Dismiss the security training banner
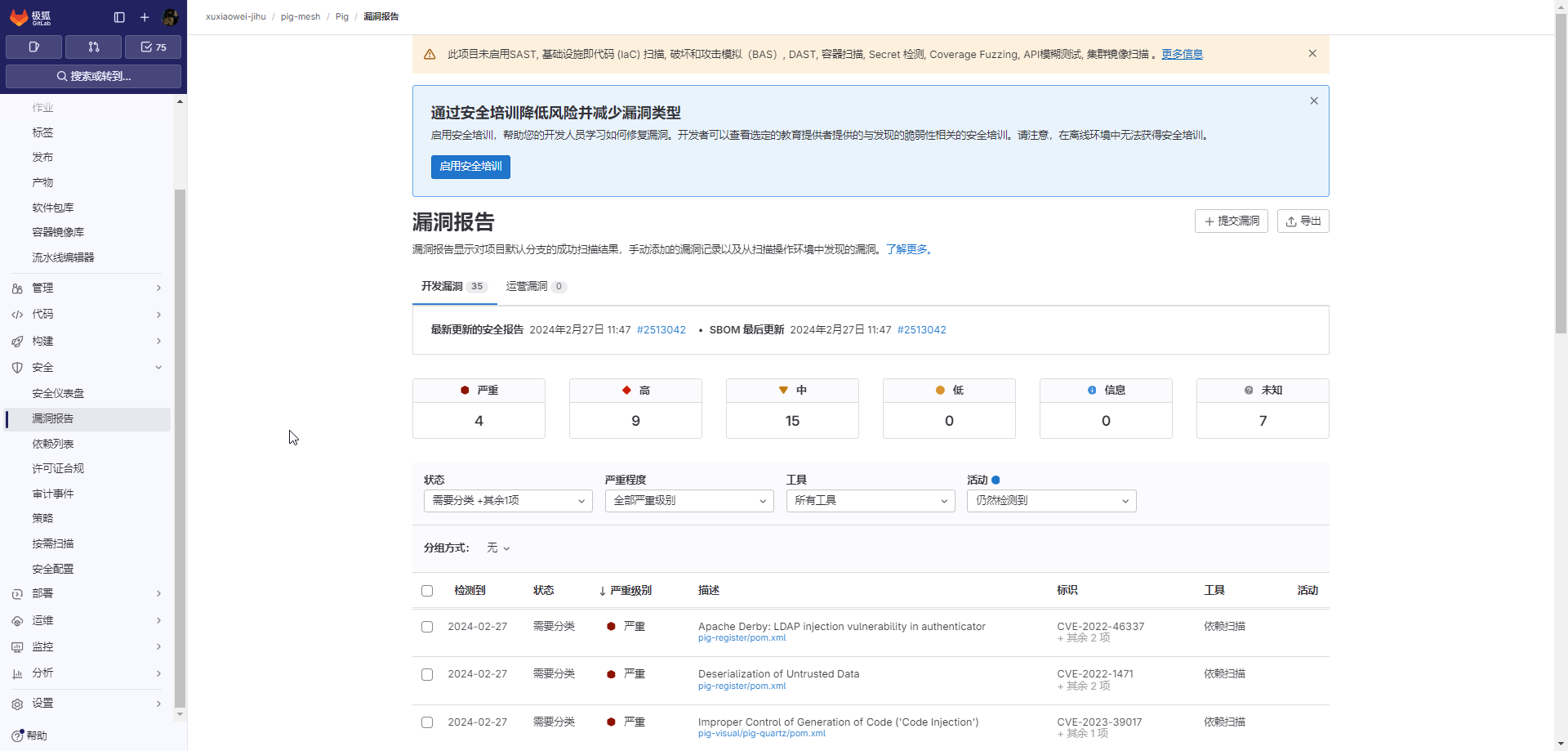The height and width of the screenshot is (751, 1568). click(1313, 101)
